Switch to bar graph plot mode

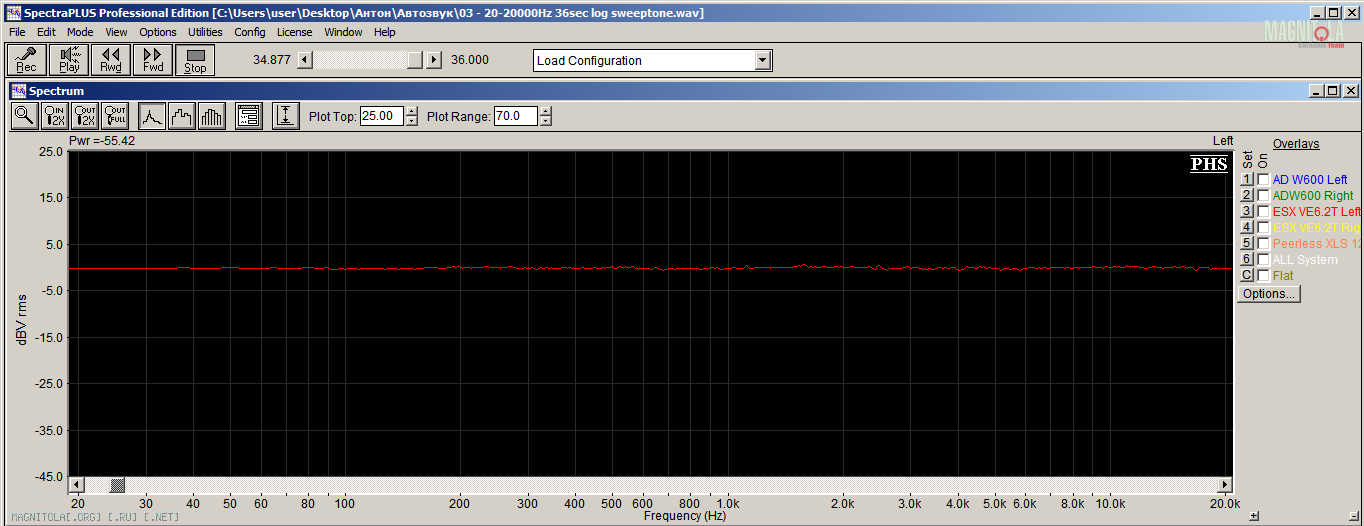[x=212, y=116]
